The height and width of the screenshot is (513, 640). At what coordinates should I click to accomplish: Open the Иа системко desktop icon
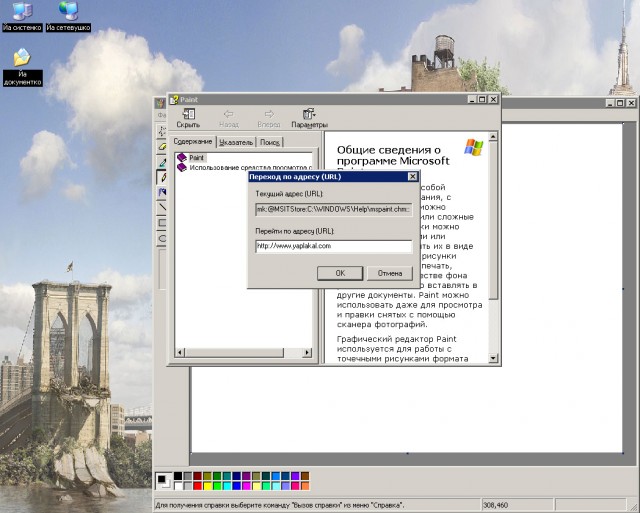click(x=22, y=17)
